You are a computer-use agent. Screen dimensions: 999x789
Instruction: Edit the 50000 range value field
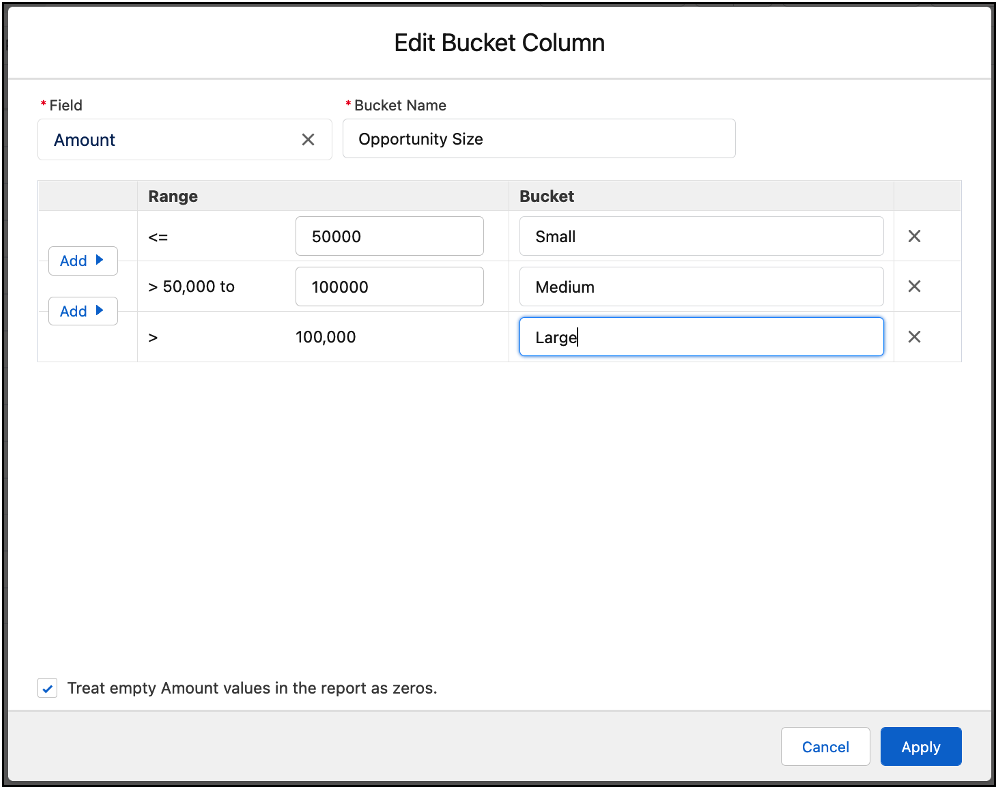pyautogui.click(x=389, y=236)
